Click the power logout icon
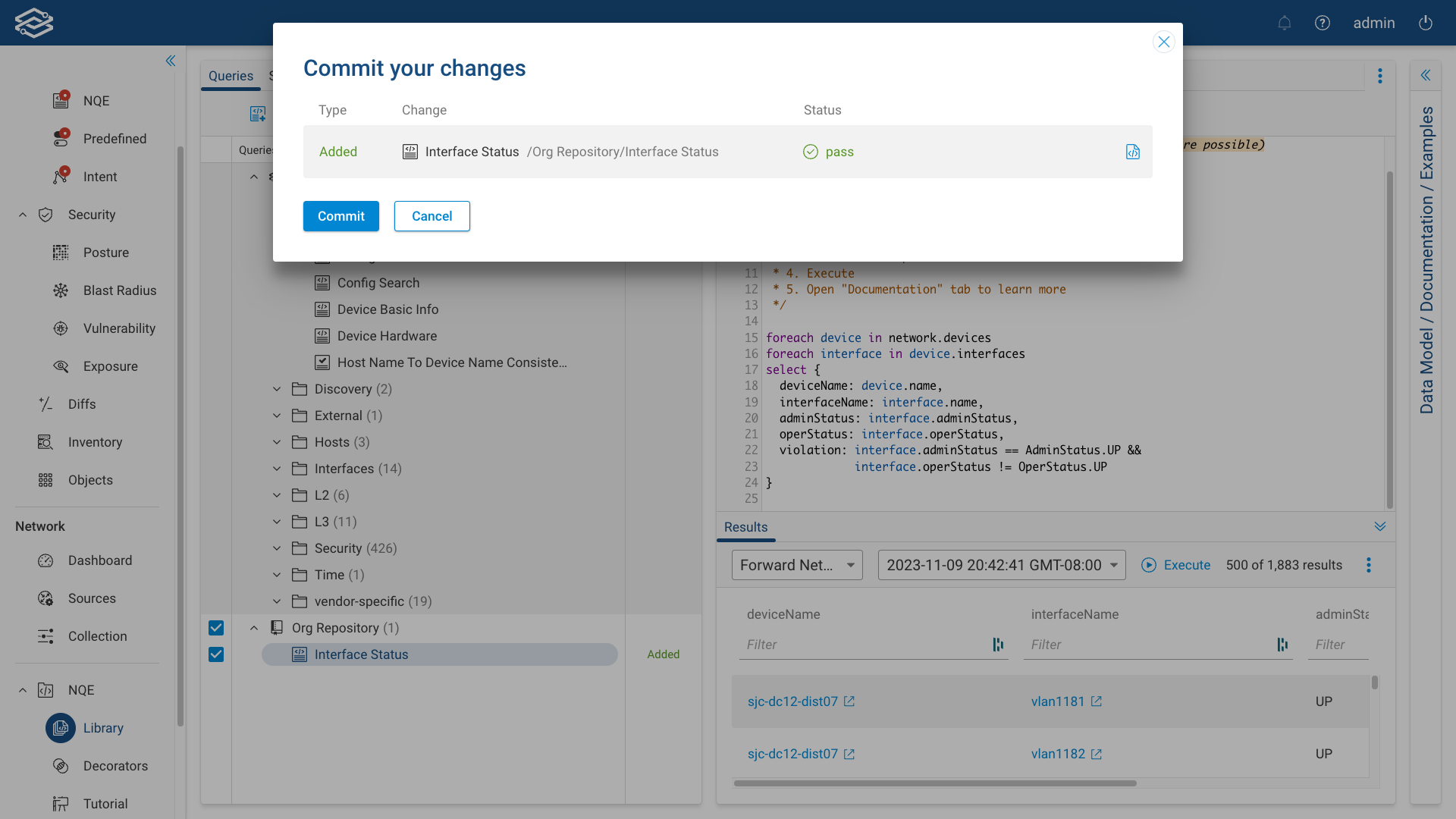Screen dimensions: 1456x819 pos(1425,23)
